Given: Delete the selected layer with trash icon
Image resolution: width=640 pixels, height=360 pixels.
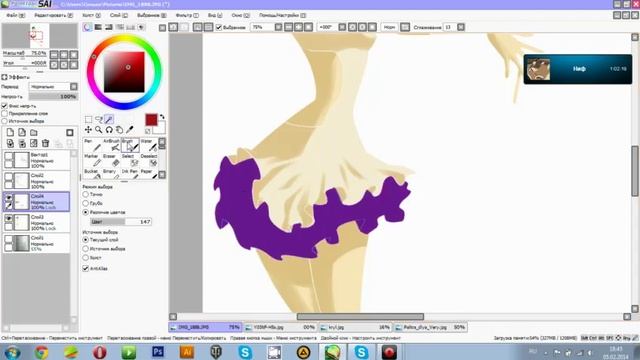Looking at the screenshot, I should [46, 143].
